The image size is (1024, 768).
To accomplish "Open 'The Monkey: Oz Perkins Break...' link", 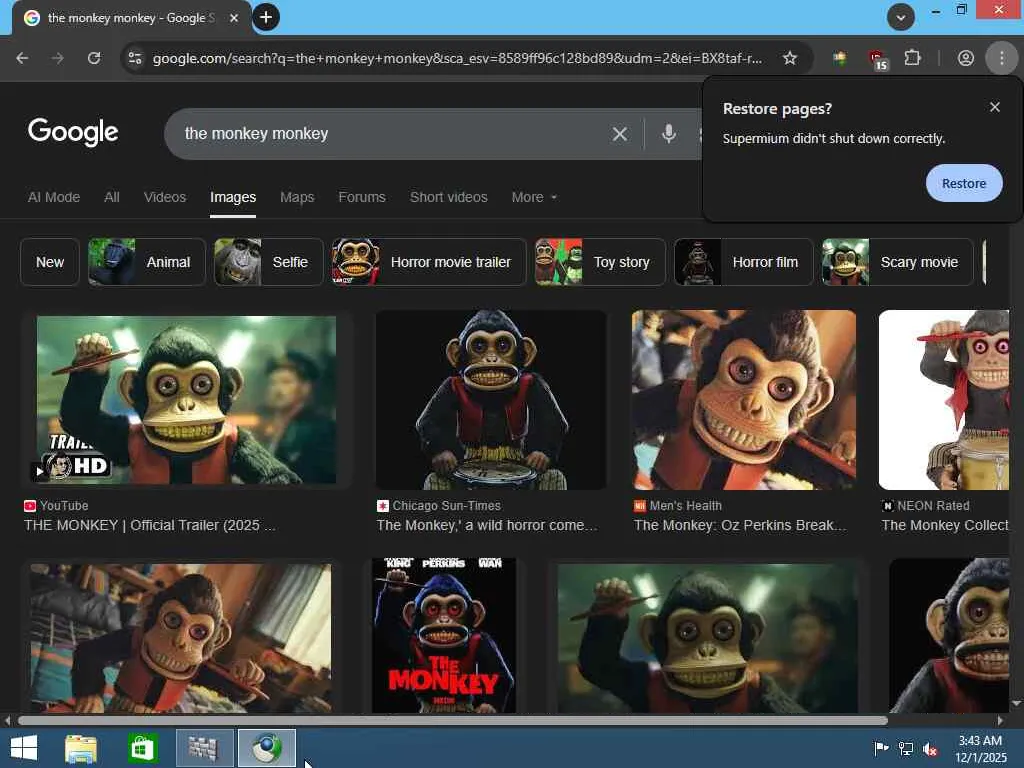I will point(740,525).
